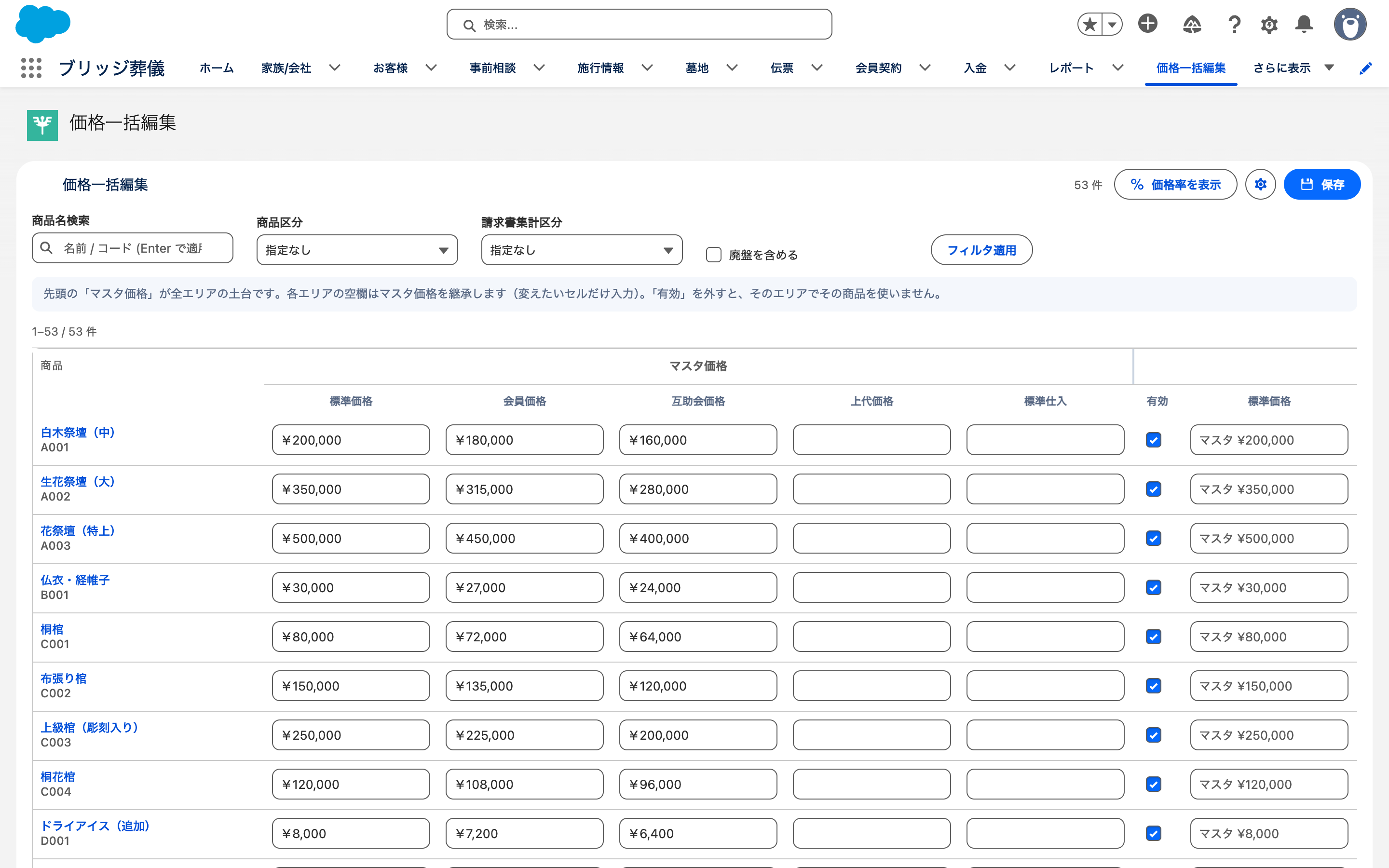Enable the 廃盤を含める checkbox
The height and width of the screenshot is (868, 1389).
(x=713, y=255)
